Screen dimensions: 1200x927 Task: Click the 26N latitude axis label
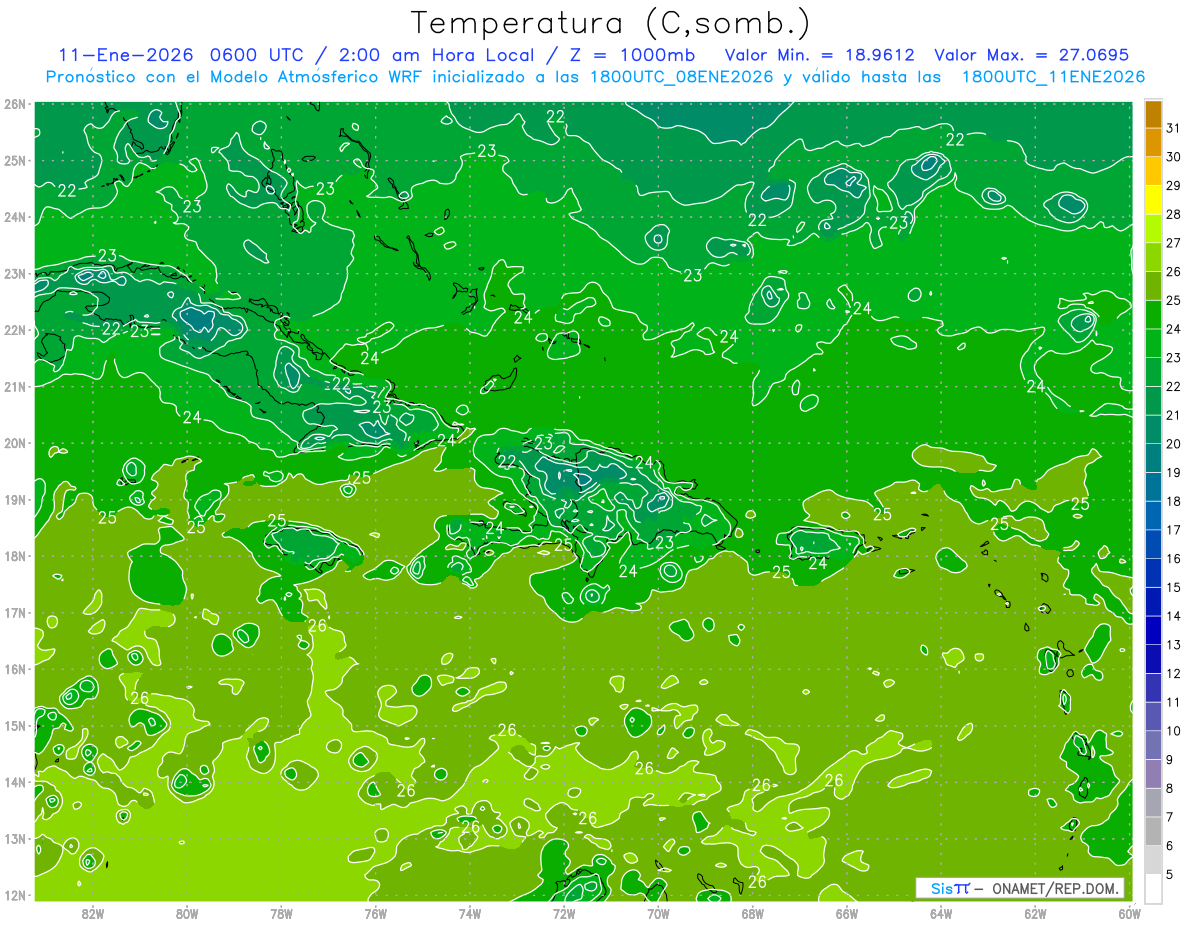pos(15,104)
